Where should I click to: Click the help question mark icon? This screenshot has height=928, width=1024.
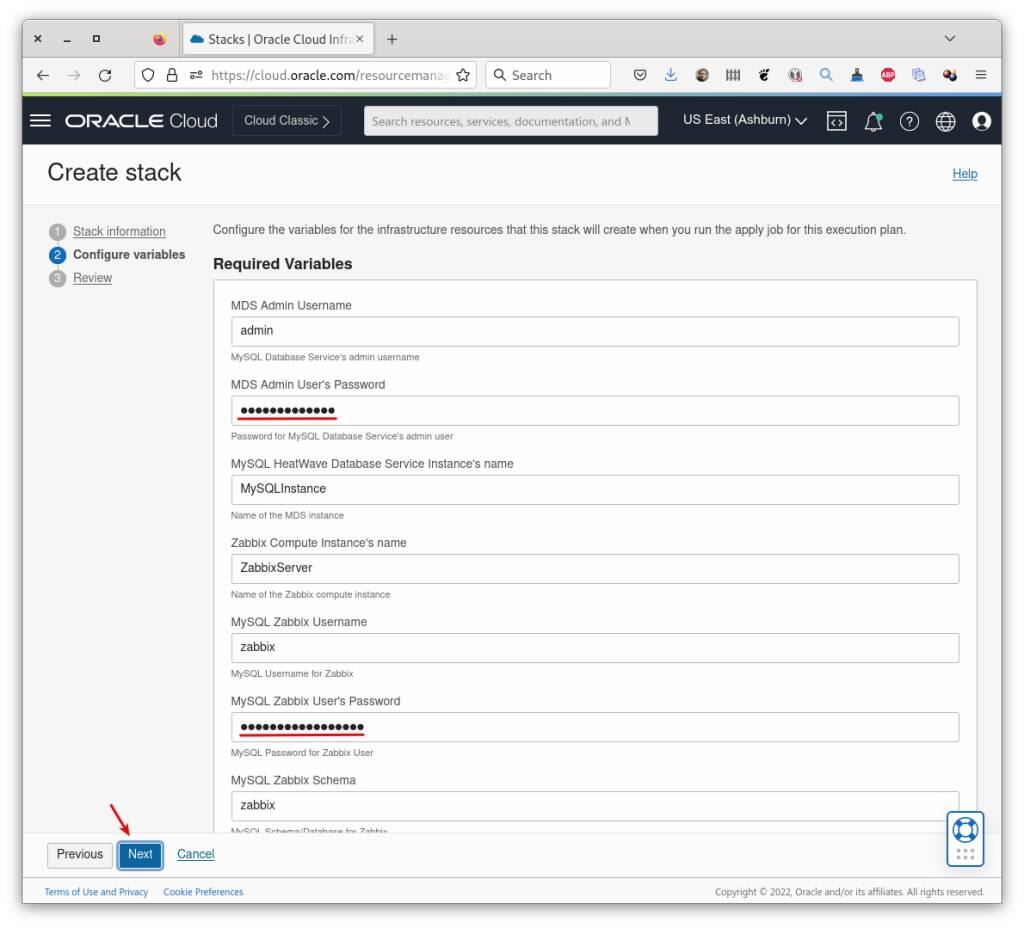pos(909,121)
